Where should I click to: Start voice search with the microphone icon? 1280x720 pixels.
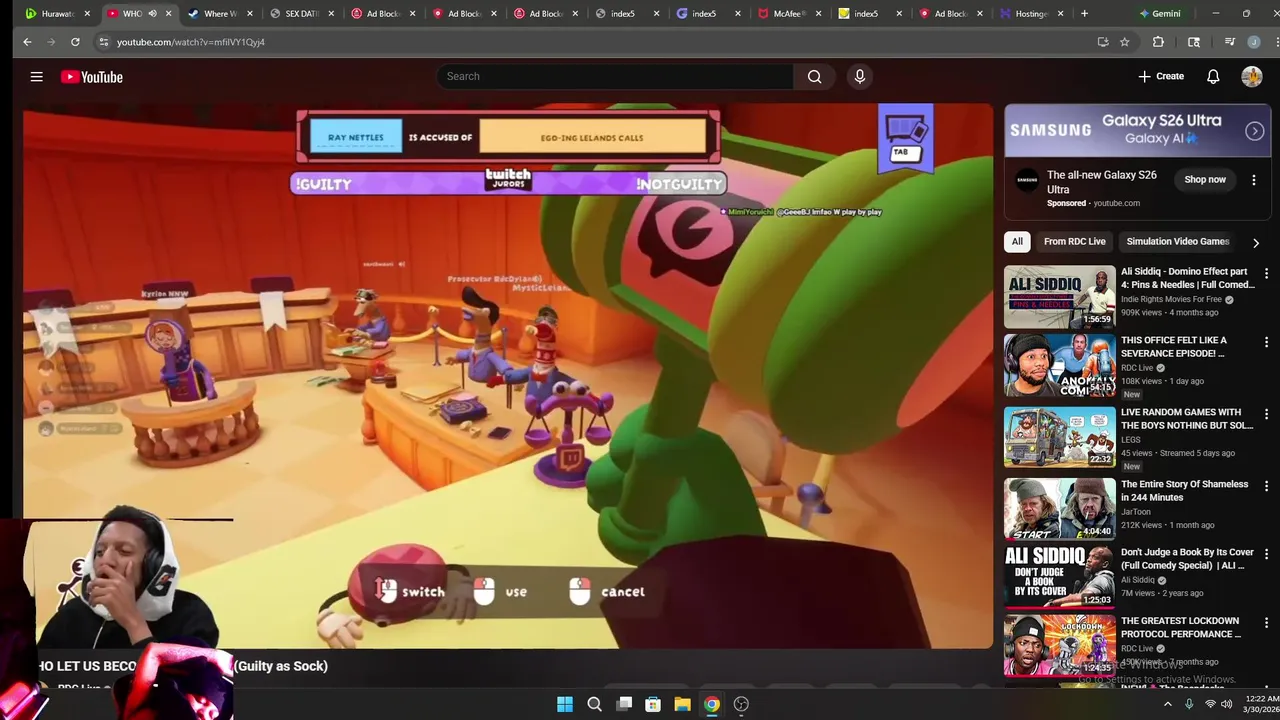859,77
